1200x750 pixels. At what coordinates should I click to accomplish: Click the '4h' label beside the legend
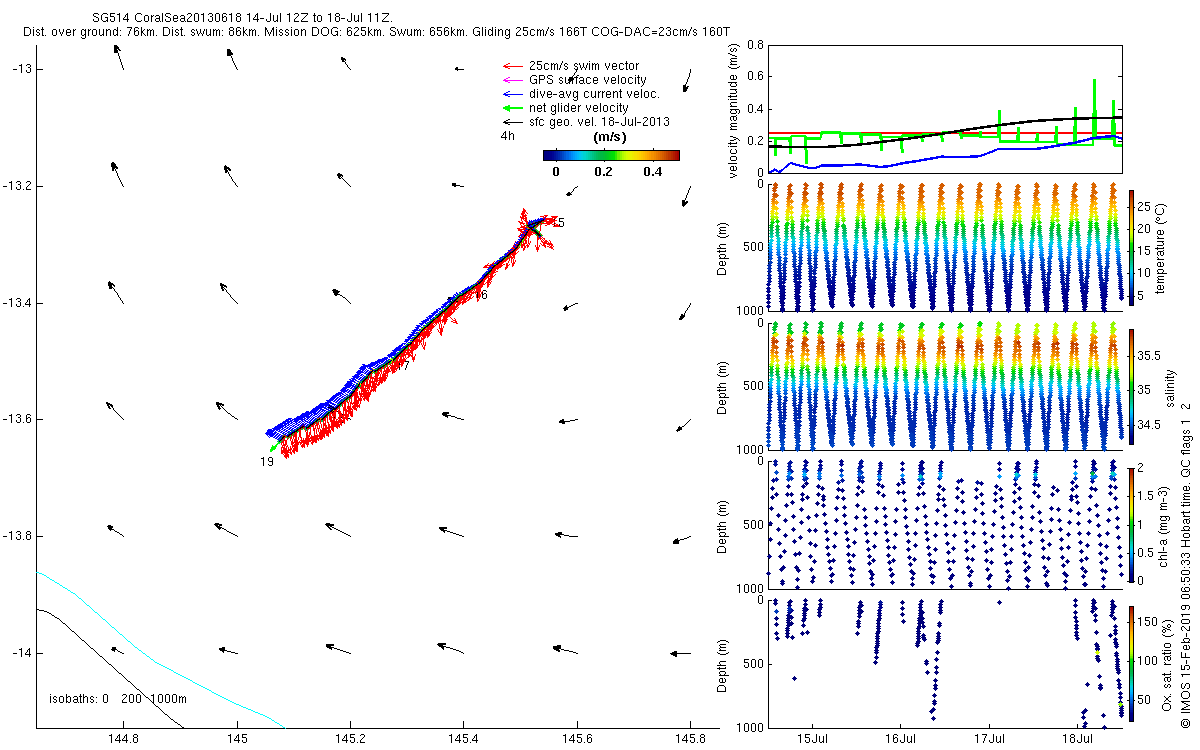tap(508, 135)
